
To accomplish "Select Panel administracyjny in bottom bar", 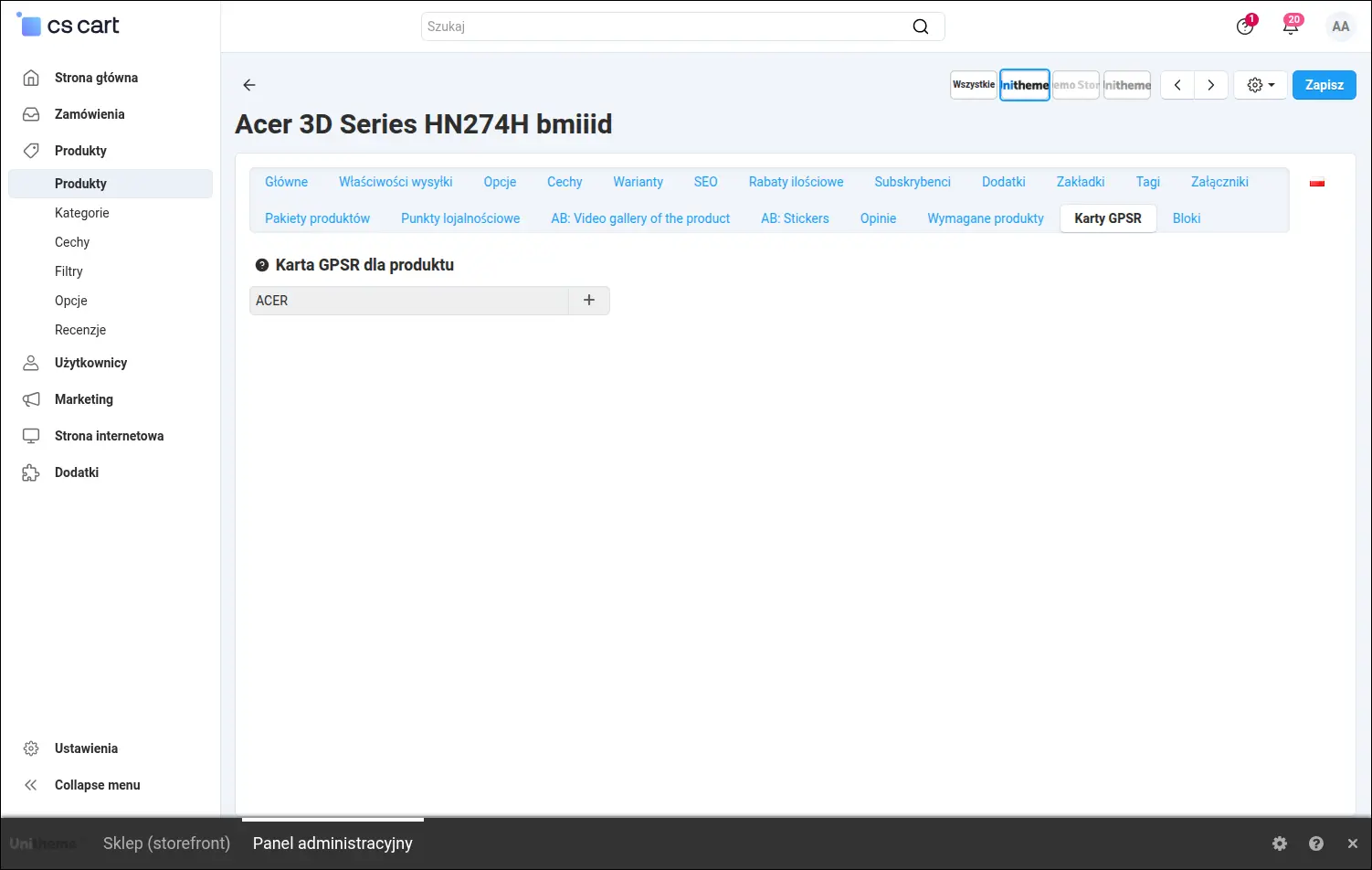I will pos(332,843).
